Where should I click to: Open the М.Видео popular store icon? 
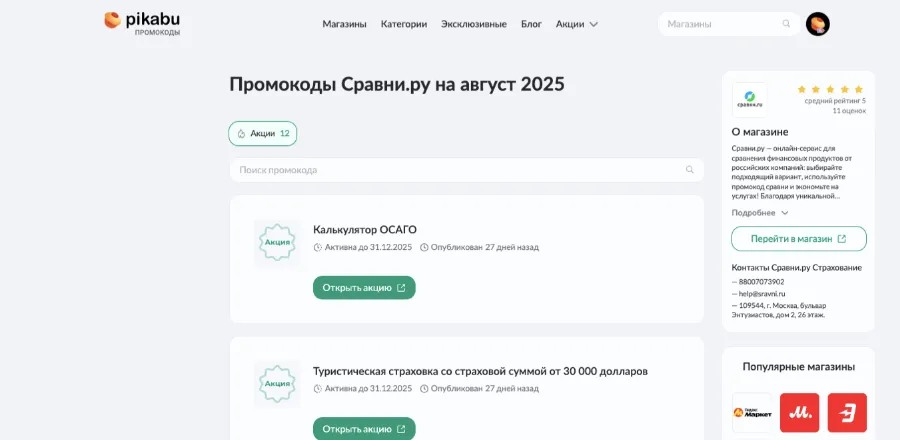(800, 412)
